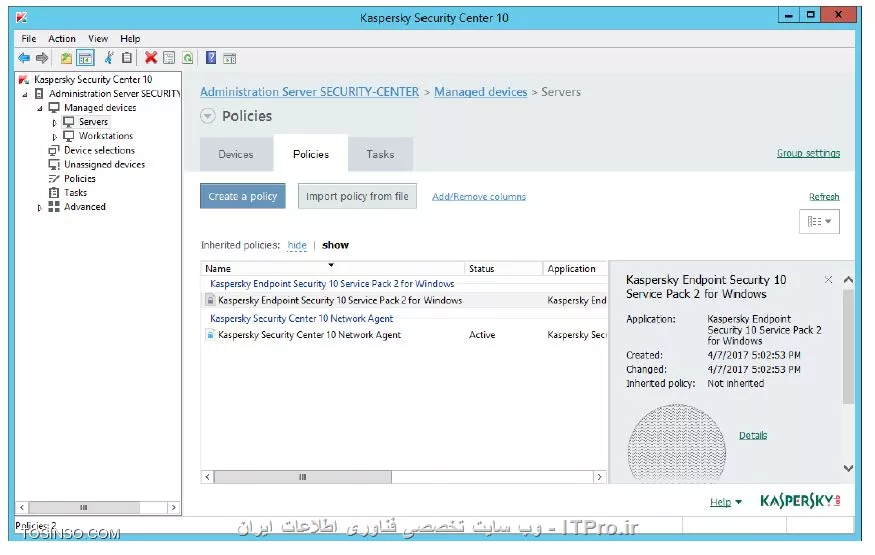Select the Policies tab
The image size is (875, 555).
(x=311, y=154)
